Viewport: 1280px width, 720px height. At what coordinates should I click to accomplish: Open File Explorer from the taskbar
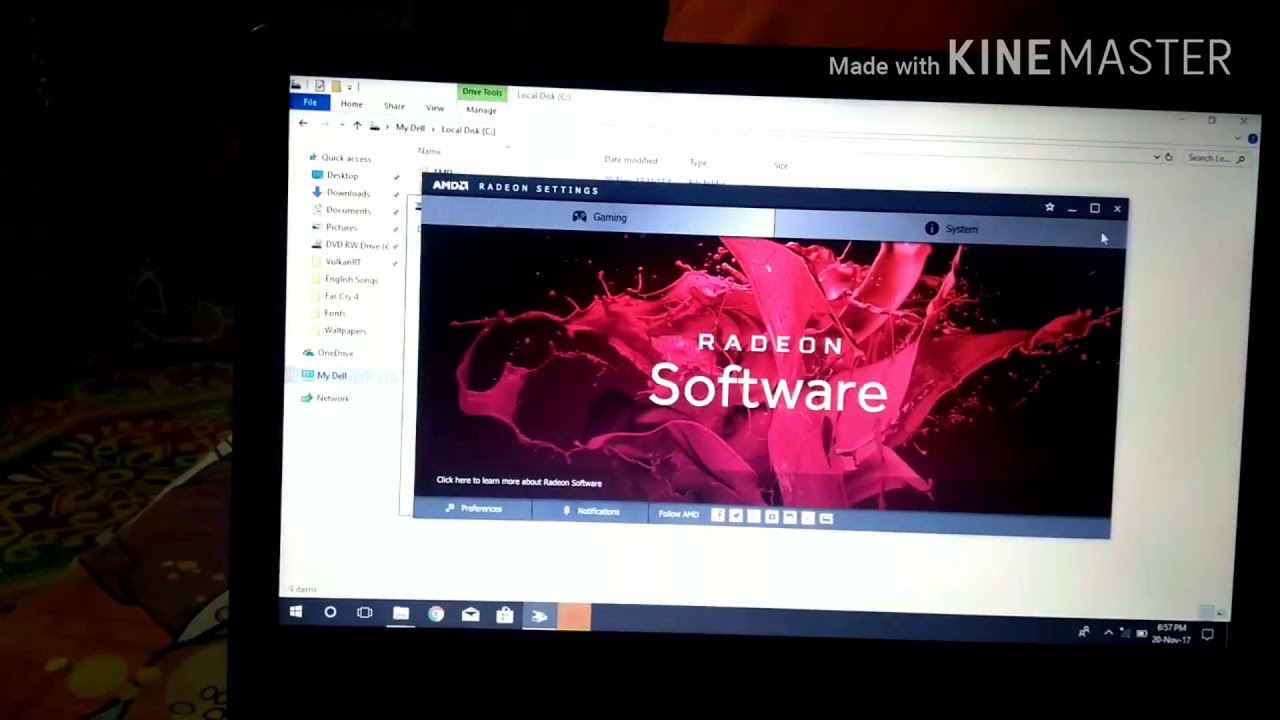click(x=400, y=614)
